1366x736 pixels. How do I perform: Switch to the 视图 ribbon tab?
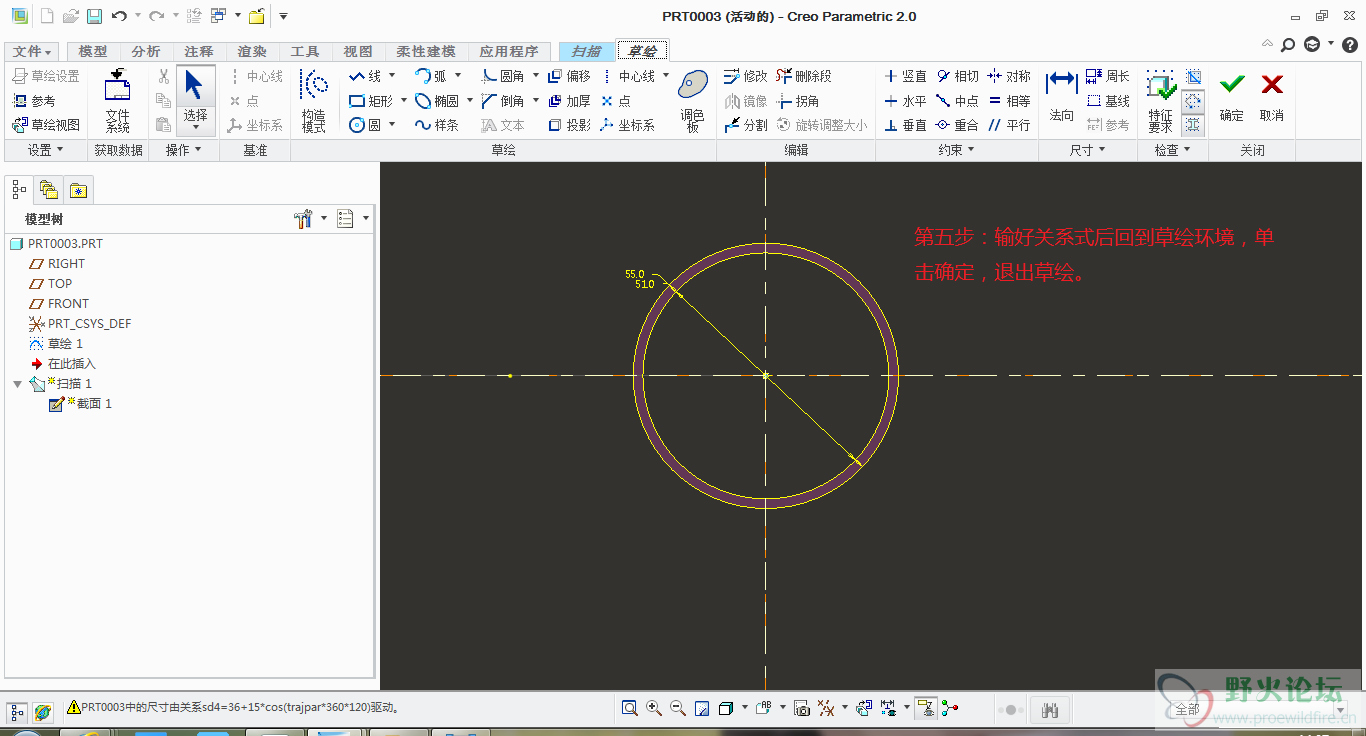tap(358, 52)
